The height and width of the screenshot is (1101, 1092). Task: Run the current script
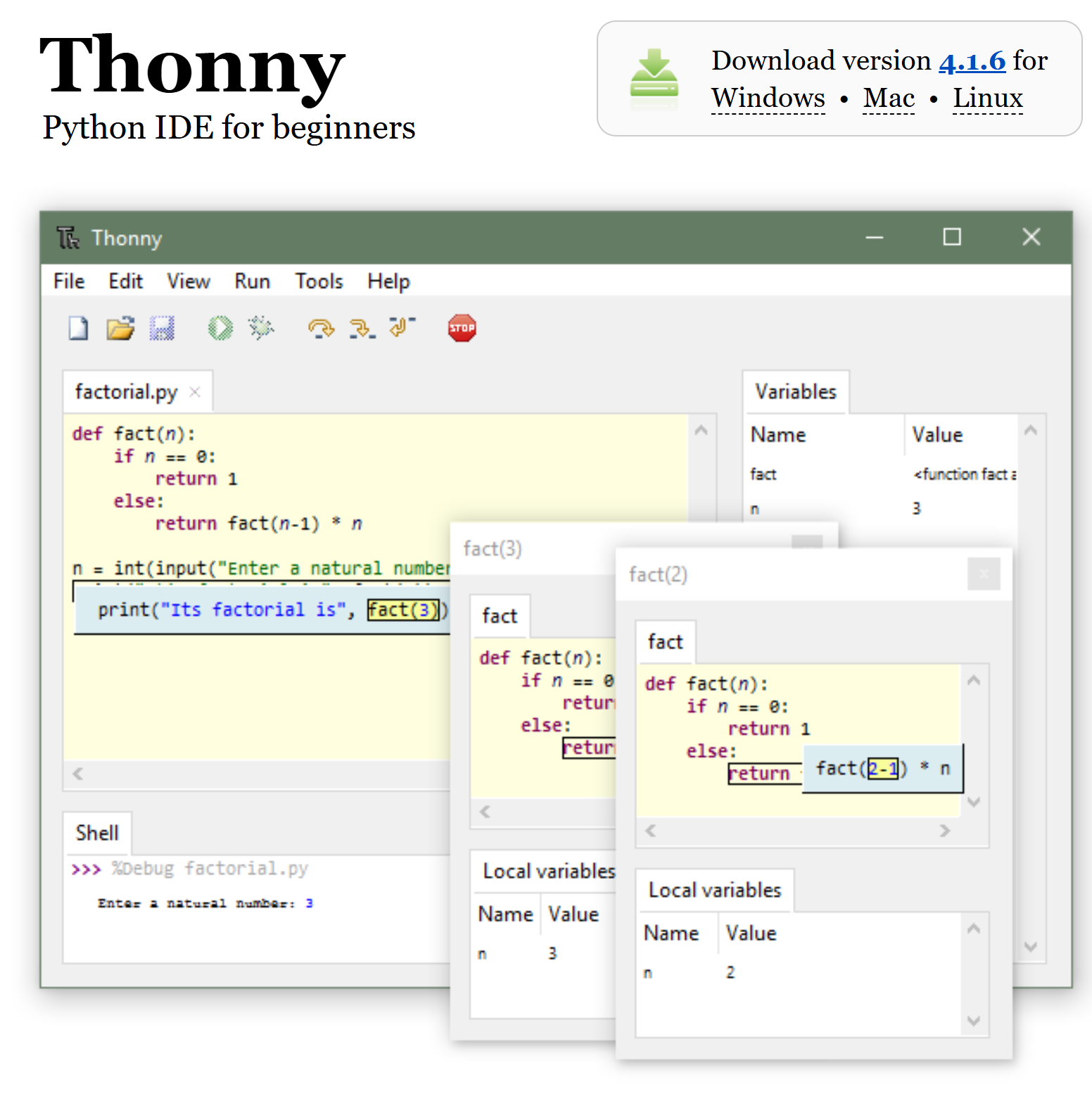[220, 328]
